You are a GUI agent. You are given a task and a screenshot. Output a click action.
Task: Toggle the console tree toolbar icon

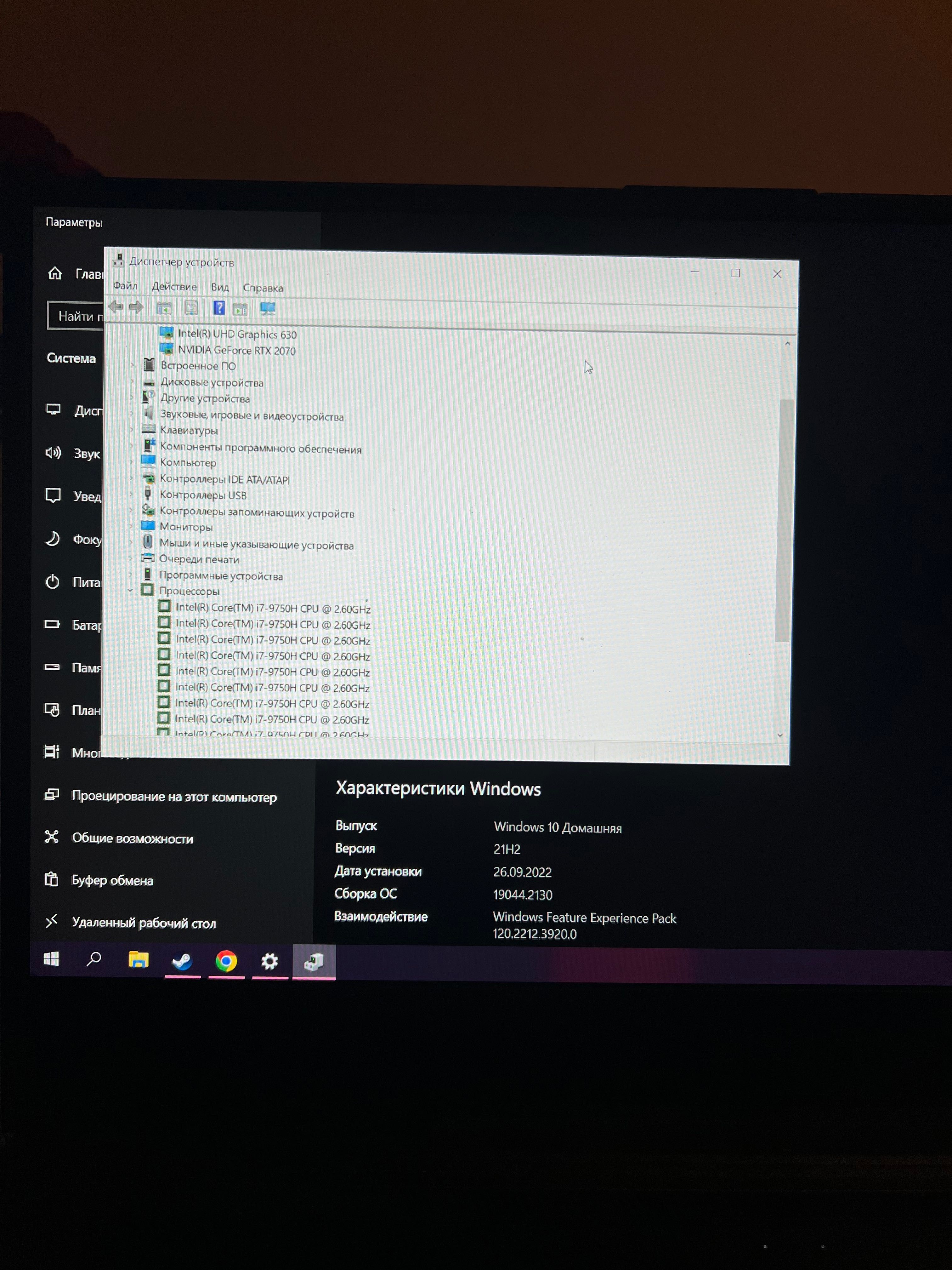point(164,308)
